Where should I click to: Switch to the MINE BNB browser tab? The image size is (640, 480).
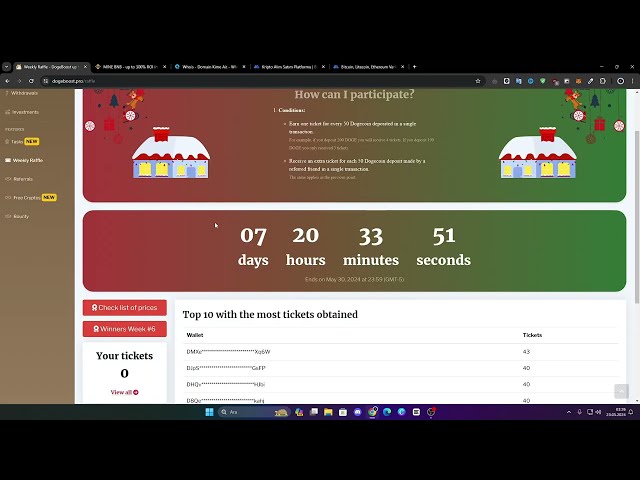click(x=129, y=67)
